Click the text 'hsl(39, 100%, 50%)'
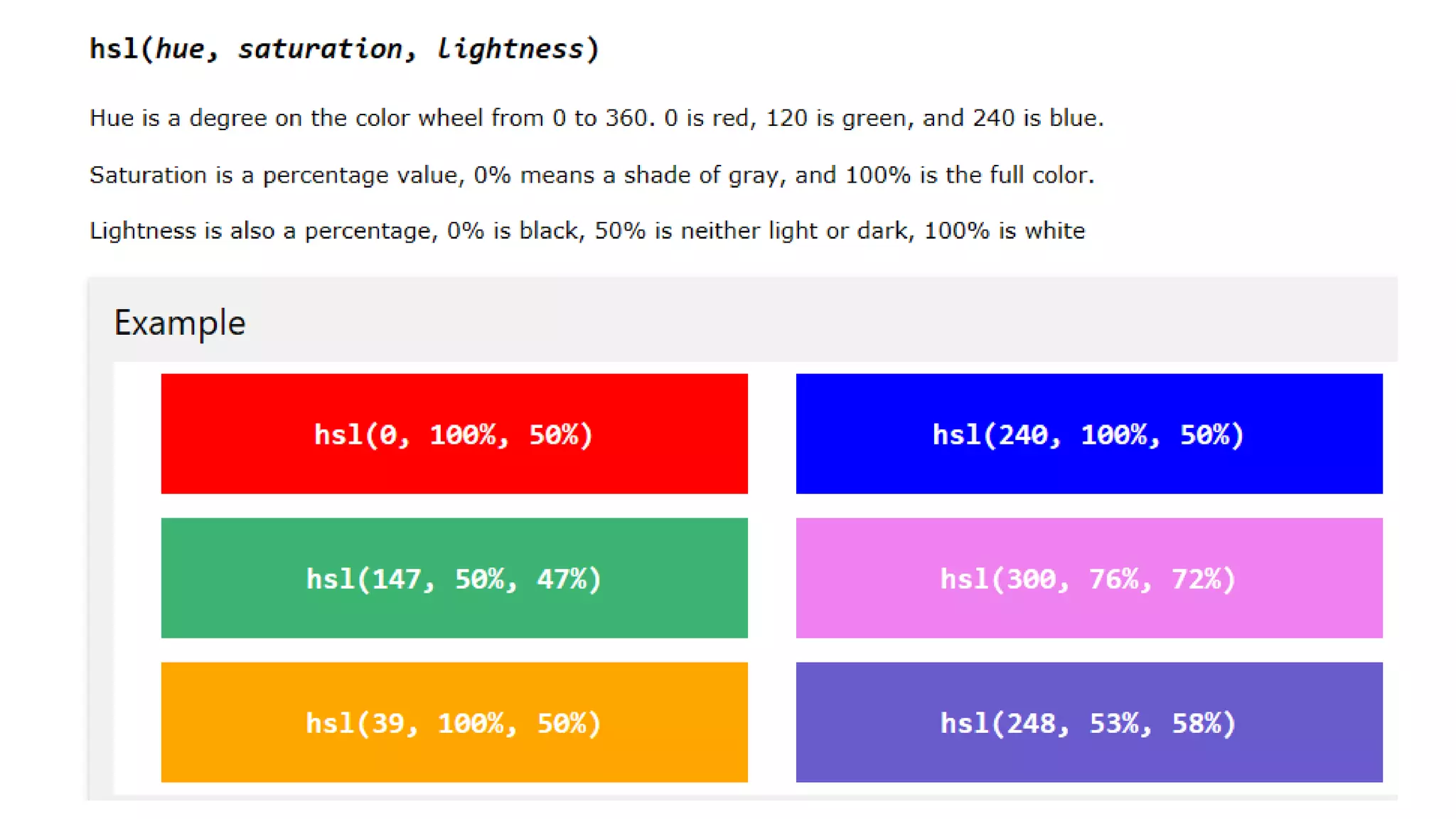 [454, 723]
